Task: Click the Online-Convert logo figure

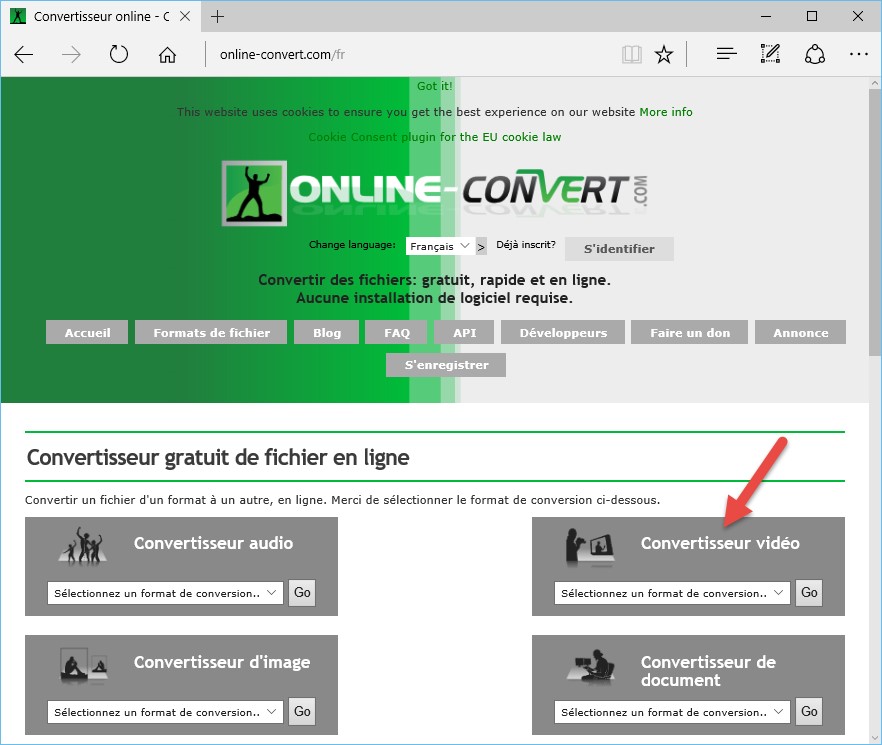Action: [252, 191]
